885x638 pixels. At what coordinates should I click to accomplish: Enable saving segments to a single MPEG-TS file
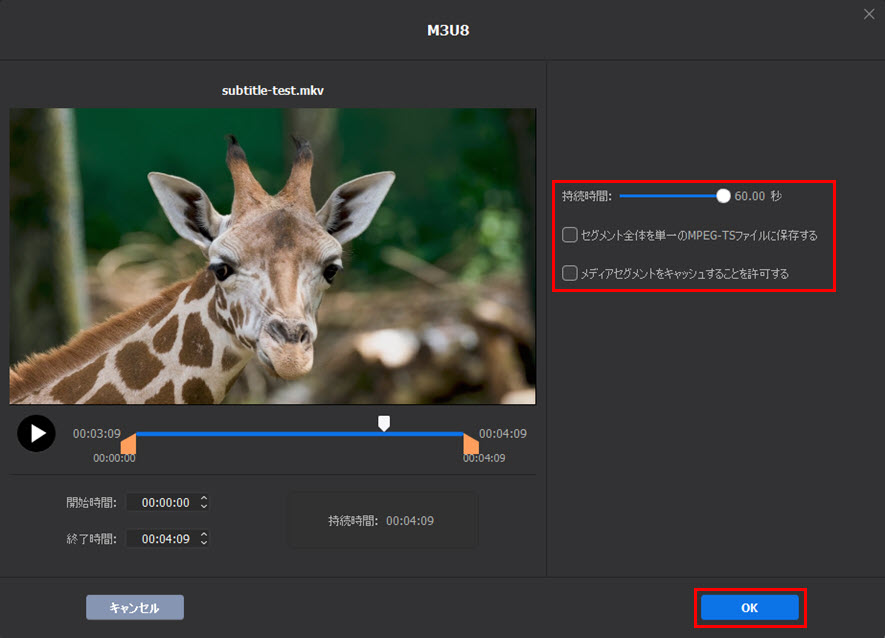[569, 235]
